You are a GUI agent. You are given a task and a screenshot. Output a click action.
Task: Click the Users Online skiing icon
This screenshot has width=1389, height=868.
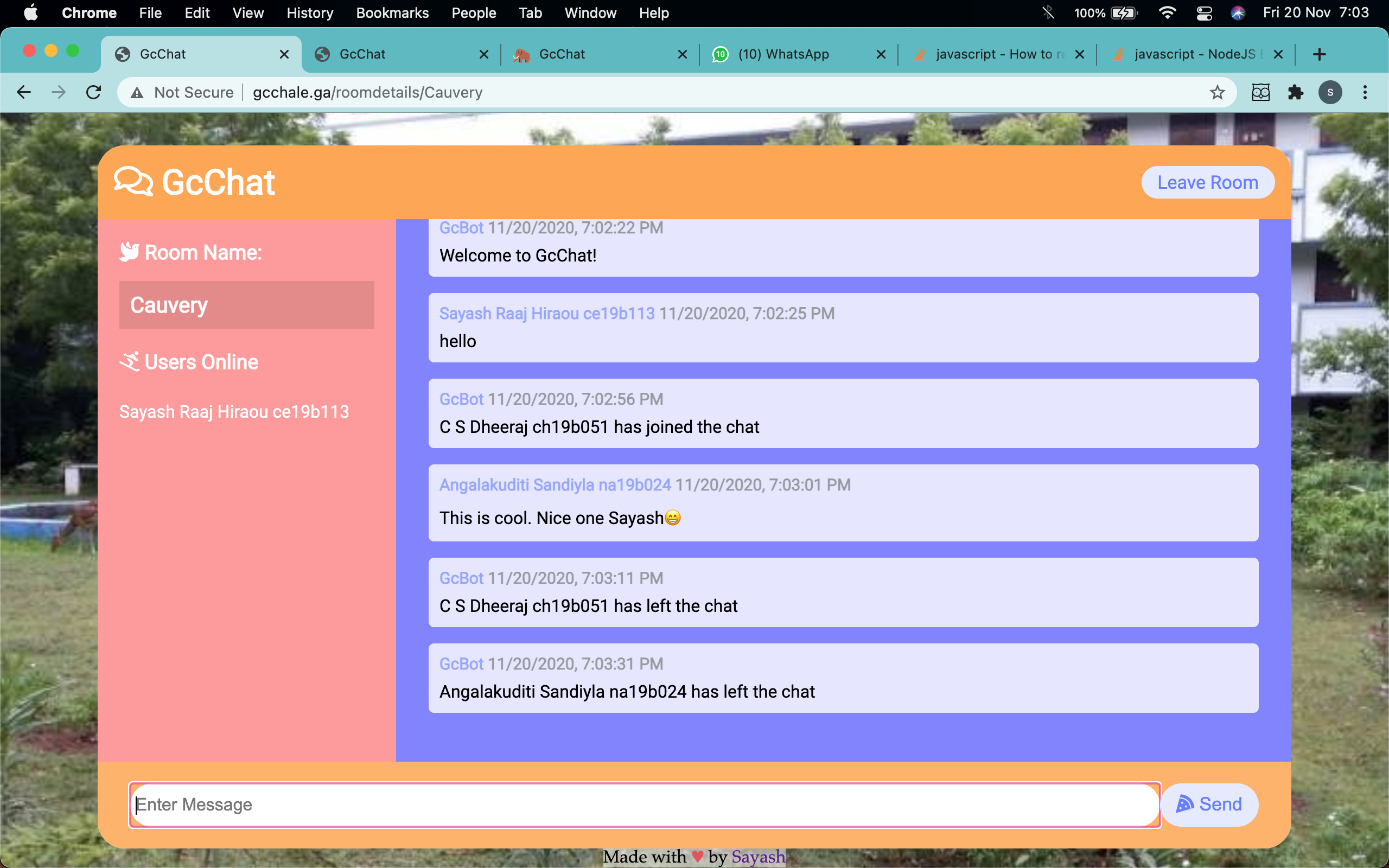click(x=129, y=362)
